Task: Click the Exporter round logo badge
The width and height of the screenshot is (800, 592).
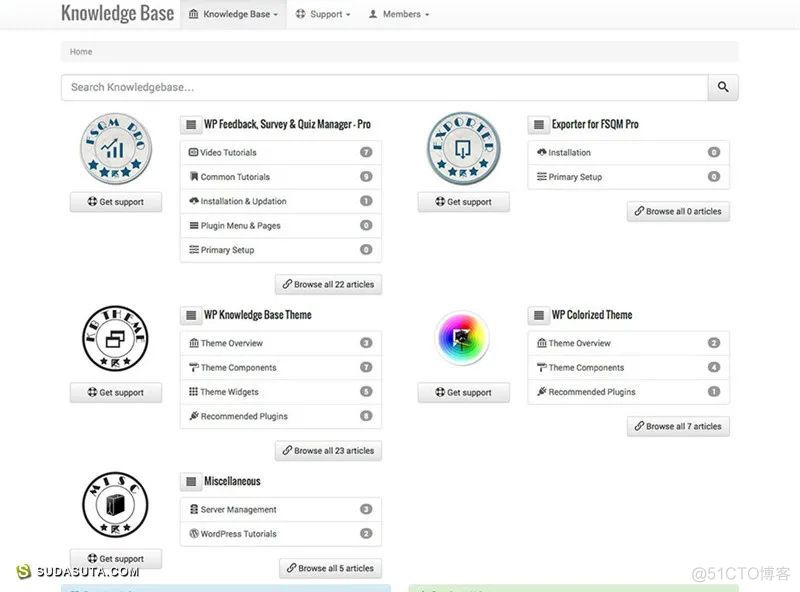Action: (463, 148)
